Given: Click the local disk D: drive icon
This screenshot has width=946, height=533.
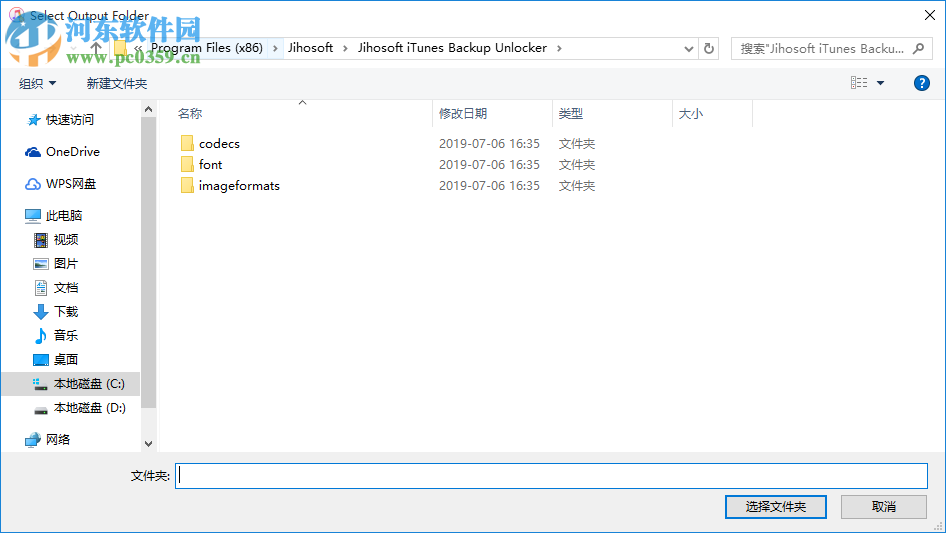Looking at the screenshot, I should (x=40, y=410).
